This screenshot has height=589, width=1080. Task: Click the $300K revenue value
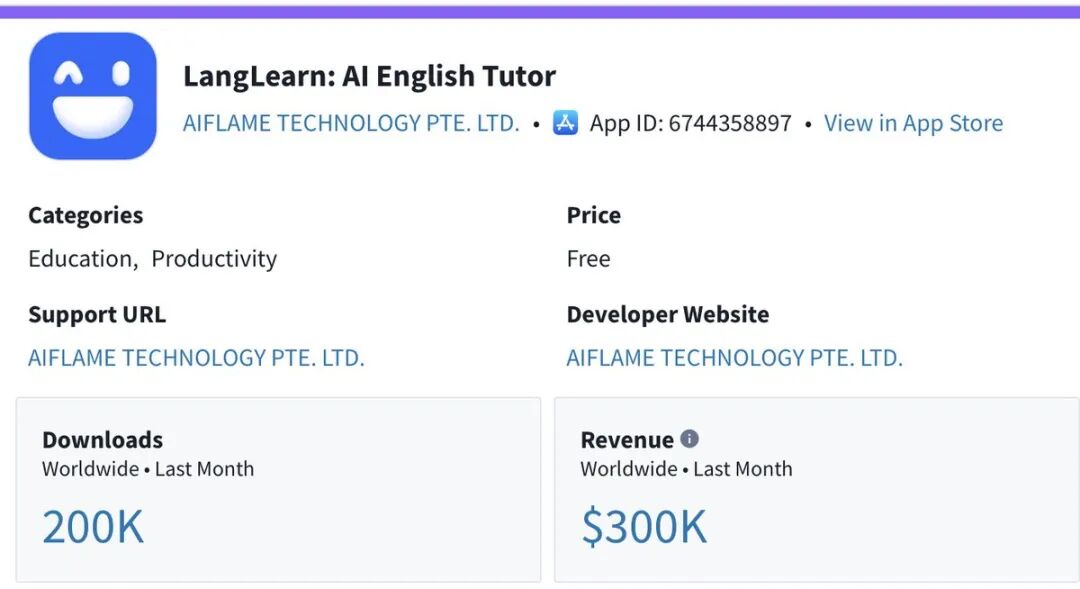pyautogui.click(x=644, y=525)
